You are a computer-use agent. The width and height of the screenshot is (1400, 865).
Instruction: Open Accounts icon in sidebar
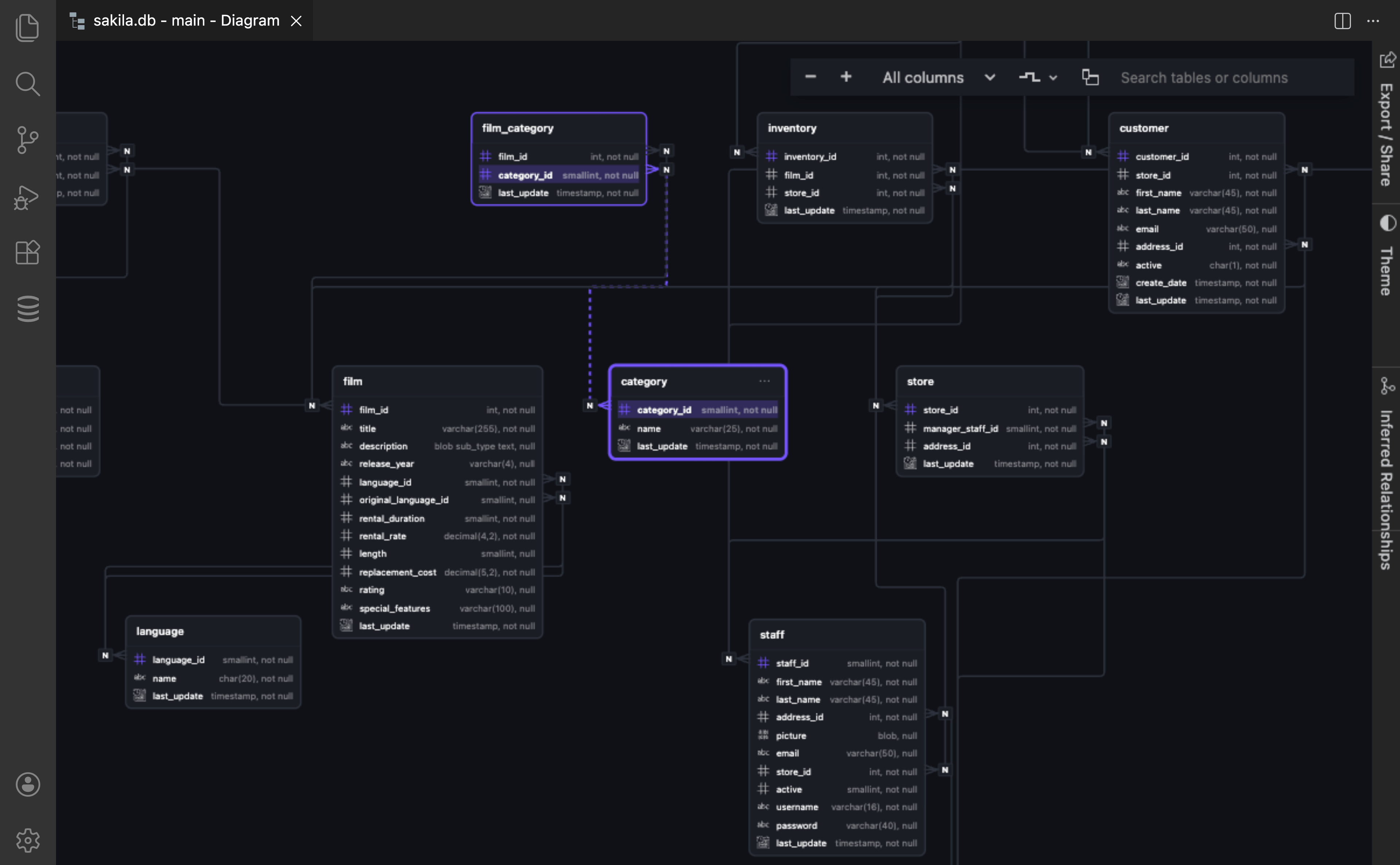pyautogui.click(x=27, y=784)
